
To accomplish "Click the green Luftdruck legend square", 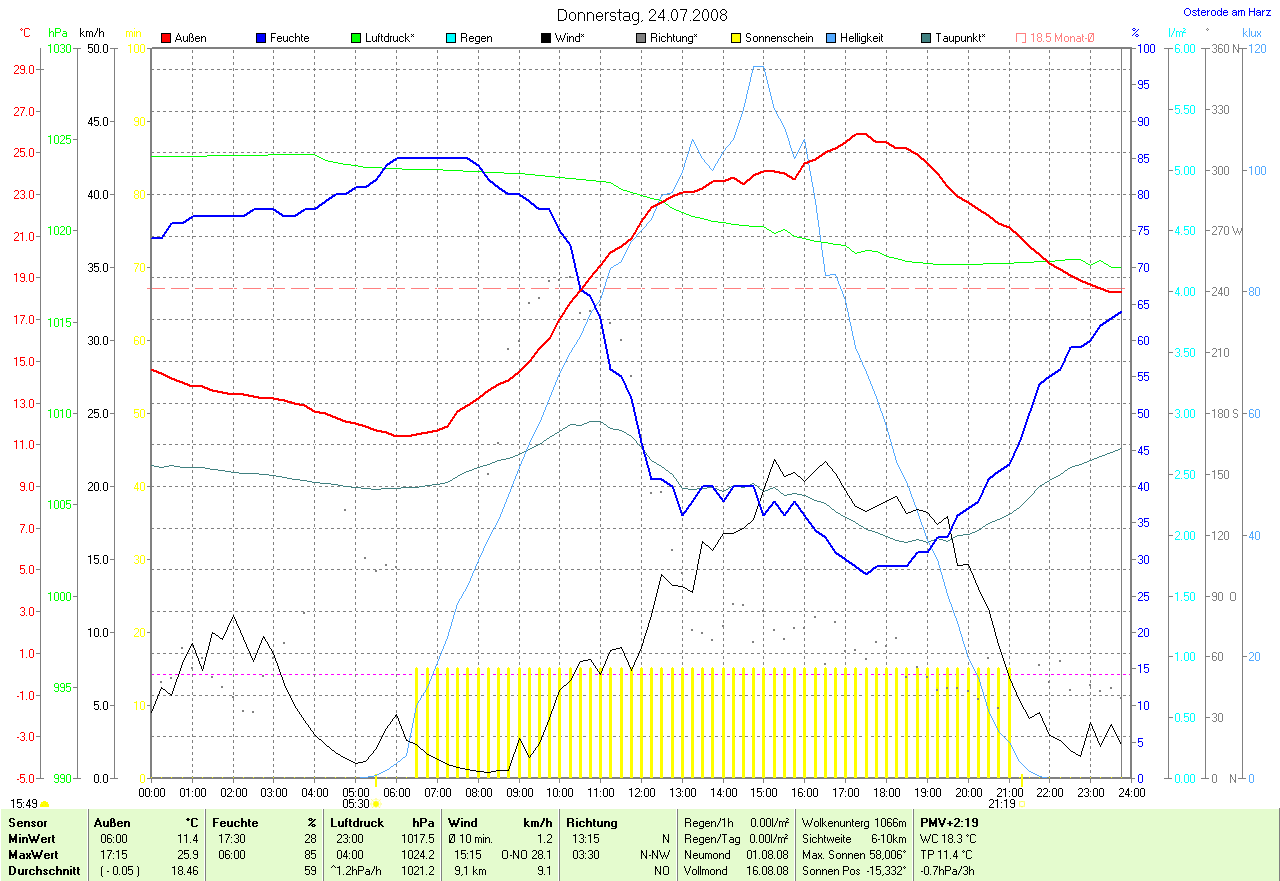I will (x=356, y=38).
